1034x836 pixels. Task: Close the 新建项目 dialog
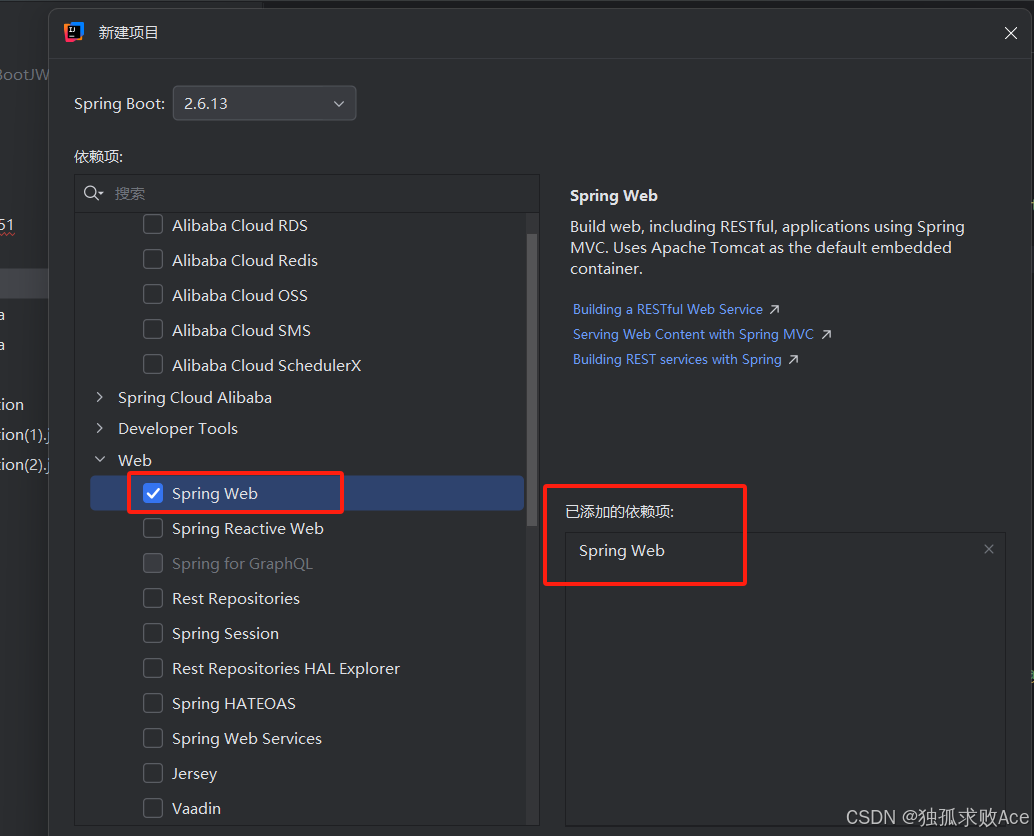pos(1010,33)
